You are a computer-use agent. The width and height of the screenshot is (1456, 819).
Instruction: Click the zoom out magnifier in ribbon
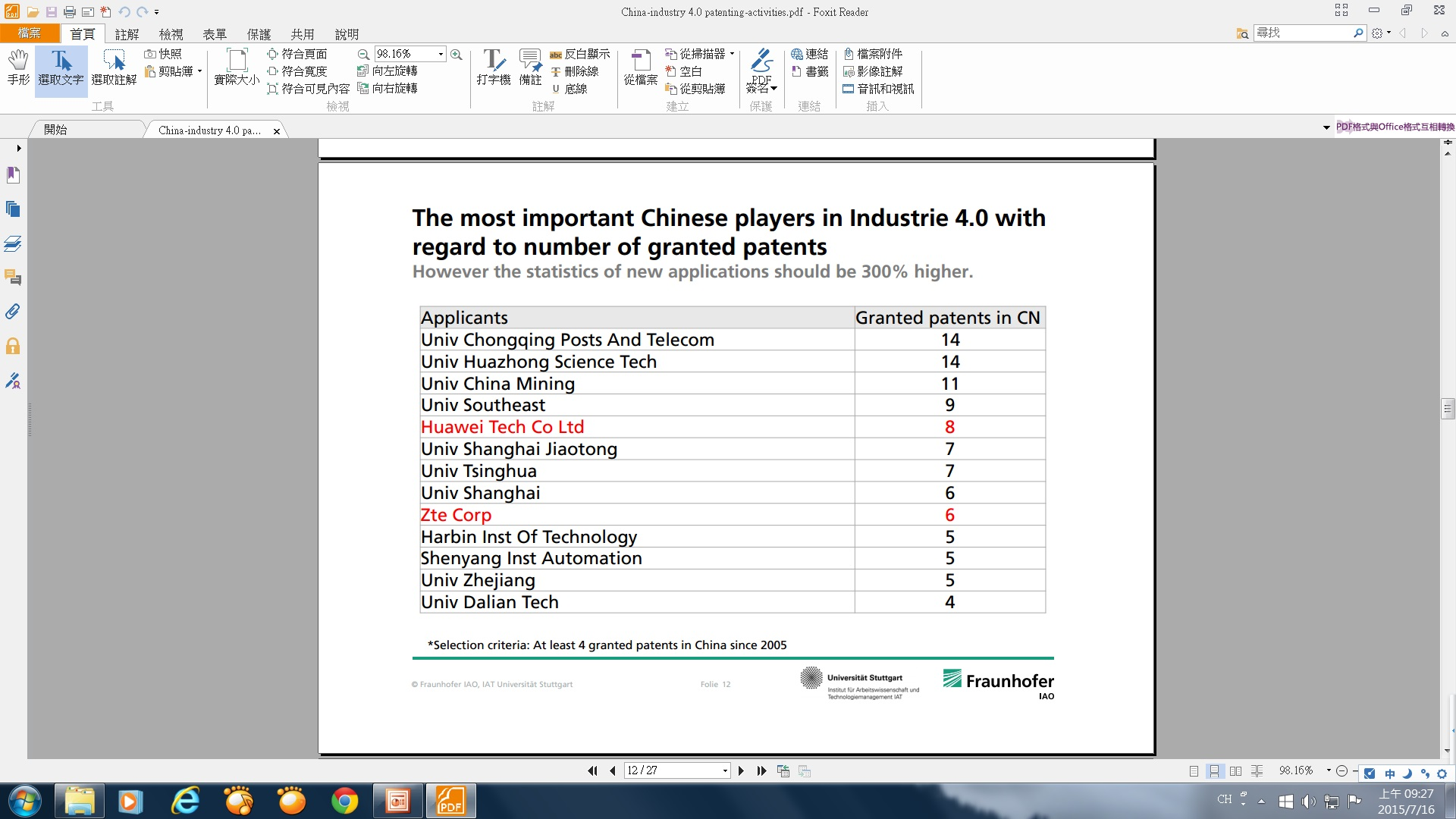(x=363, y=54)
